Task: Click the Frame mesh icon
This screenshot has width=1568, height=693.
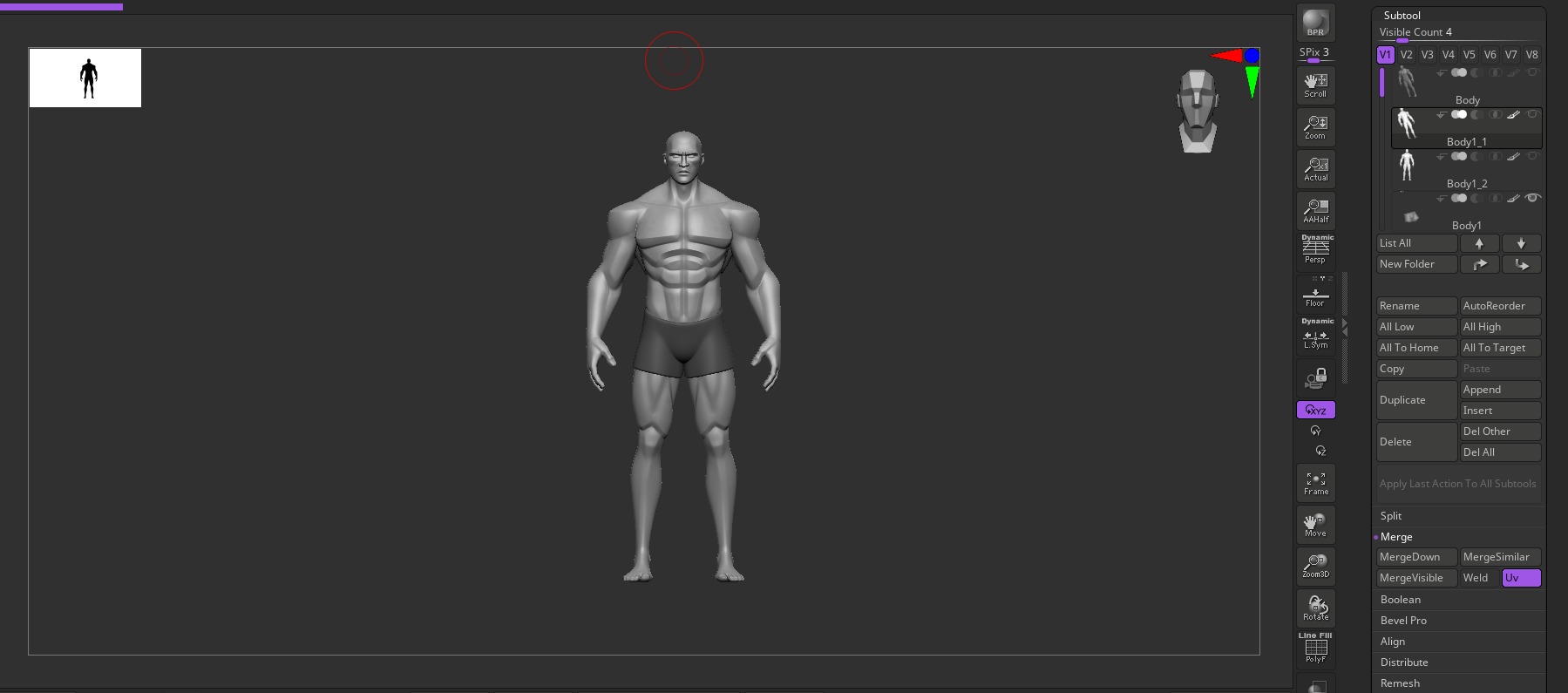Action: [1315, 483]
